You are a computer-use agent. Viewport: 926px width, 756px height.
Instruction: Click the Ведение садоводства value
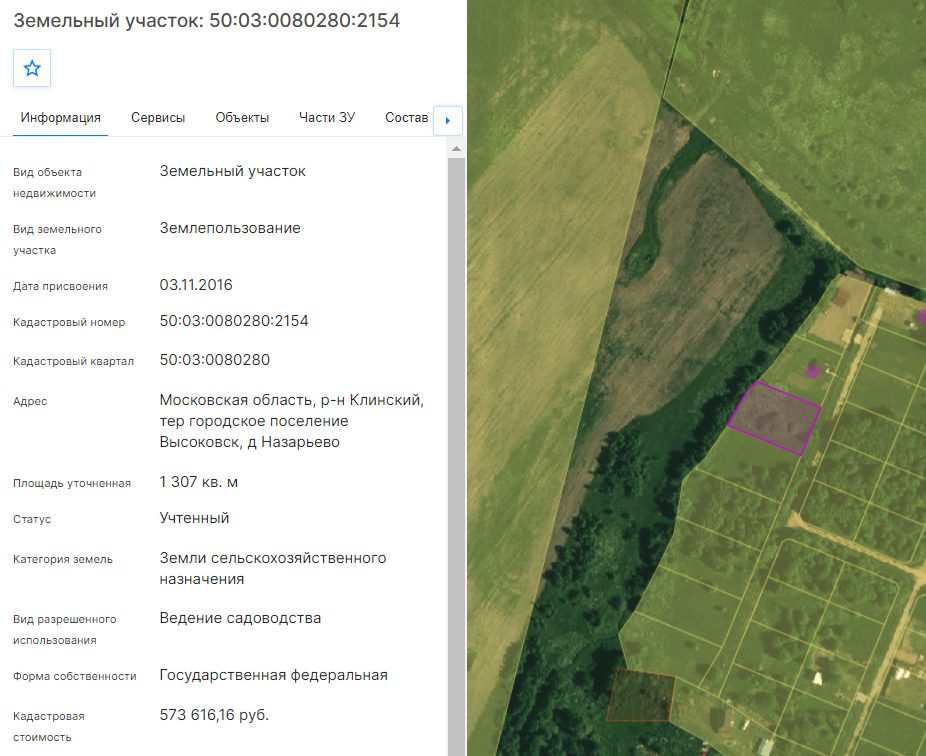[x=240, y=618]
